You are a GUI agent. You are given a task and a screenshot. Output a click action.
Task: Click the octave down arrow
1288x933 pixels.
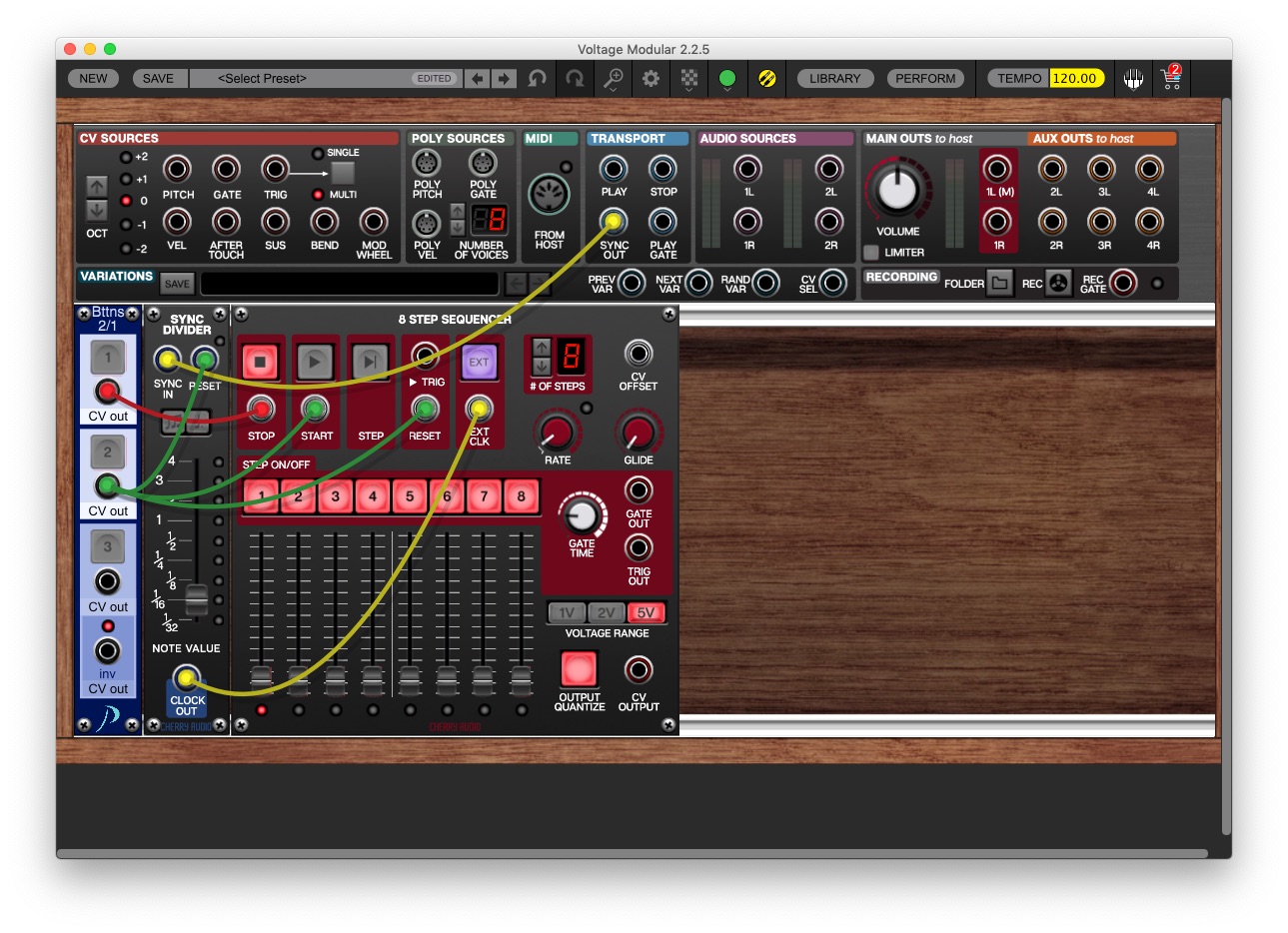[97, 210]
